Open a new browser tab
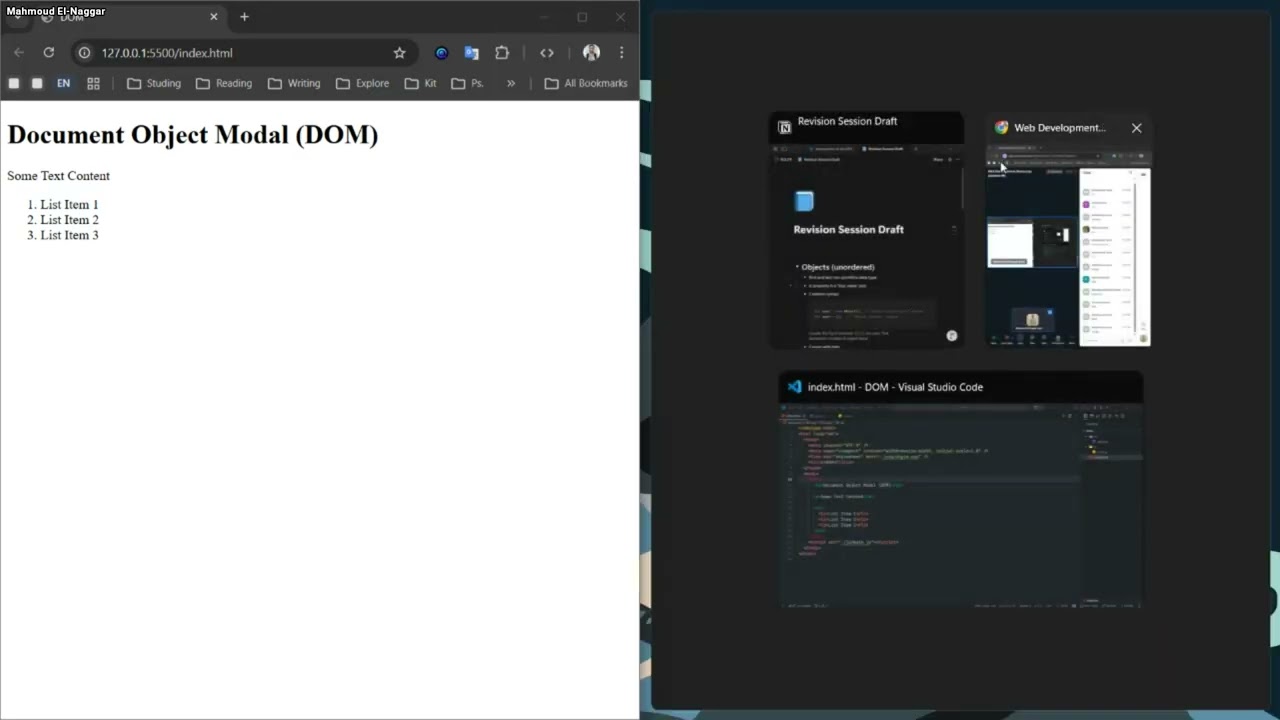Image resolution: width=1280 pixels, height=720 pixels. pos(244,17)
